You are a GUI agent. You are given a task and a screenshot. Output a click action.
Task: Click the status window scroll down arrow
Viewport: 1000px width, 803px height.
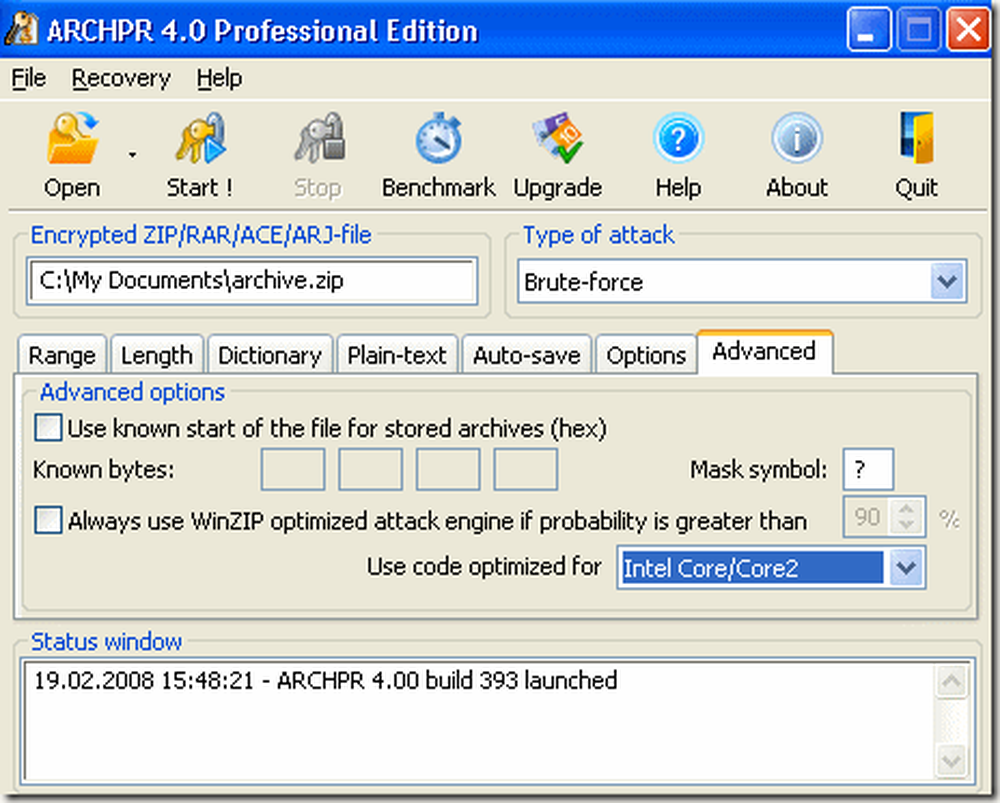[x=952, y=760]
